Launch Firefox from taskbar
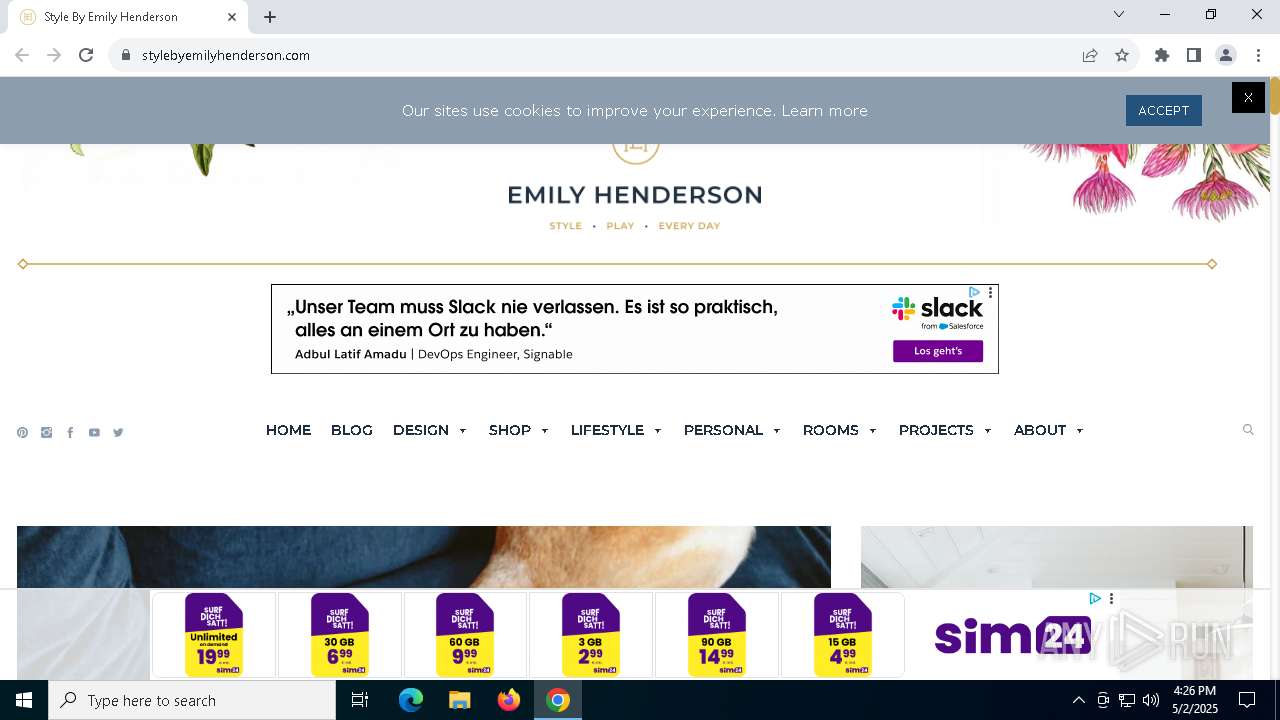 pos(509,700)
